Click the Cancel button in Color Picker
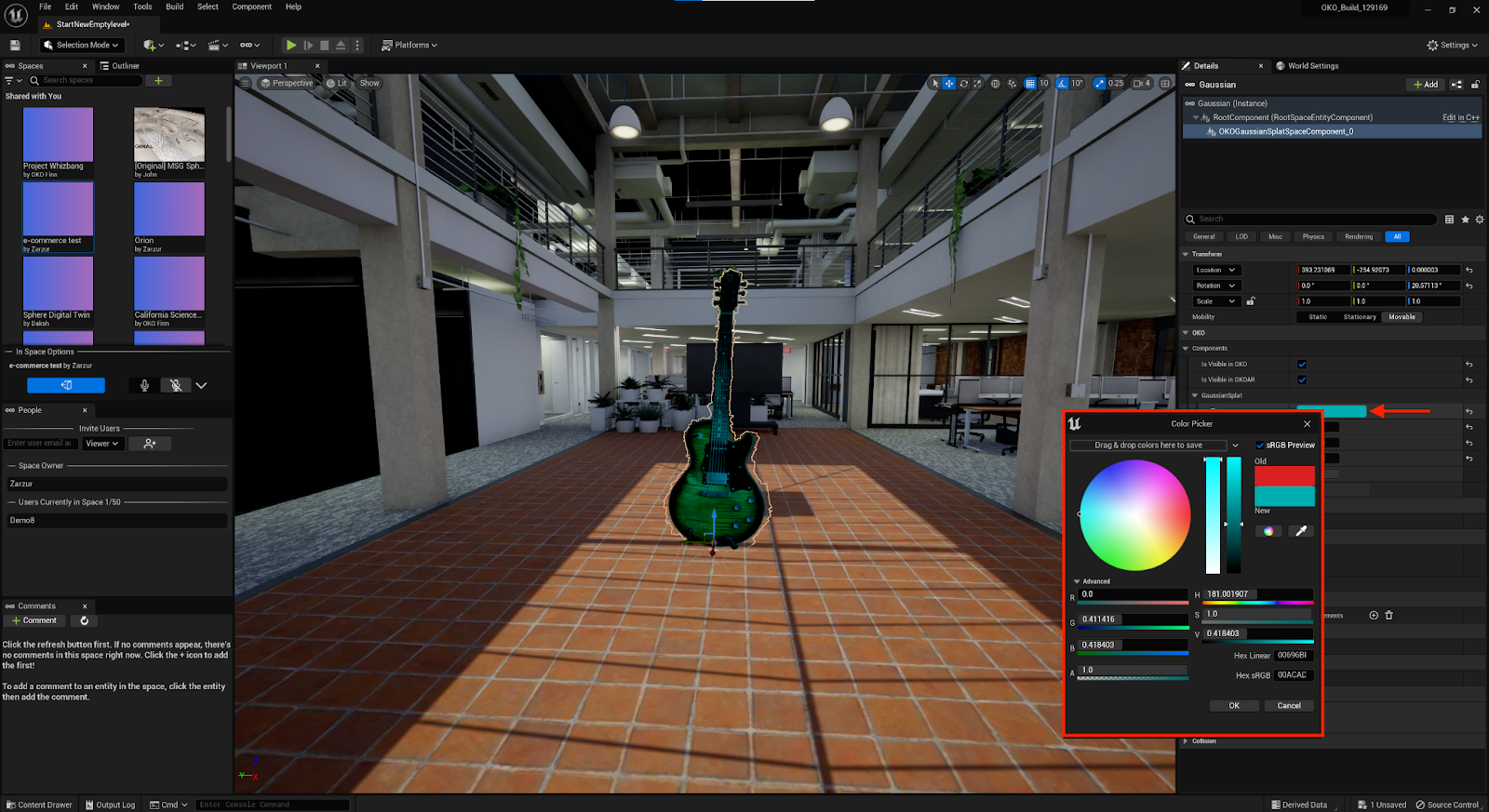The width and height of the screenshot is (1489, 812). 1289,706
